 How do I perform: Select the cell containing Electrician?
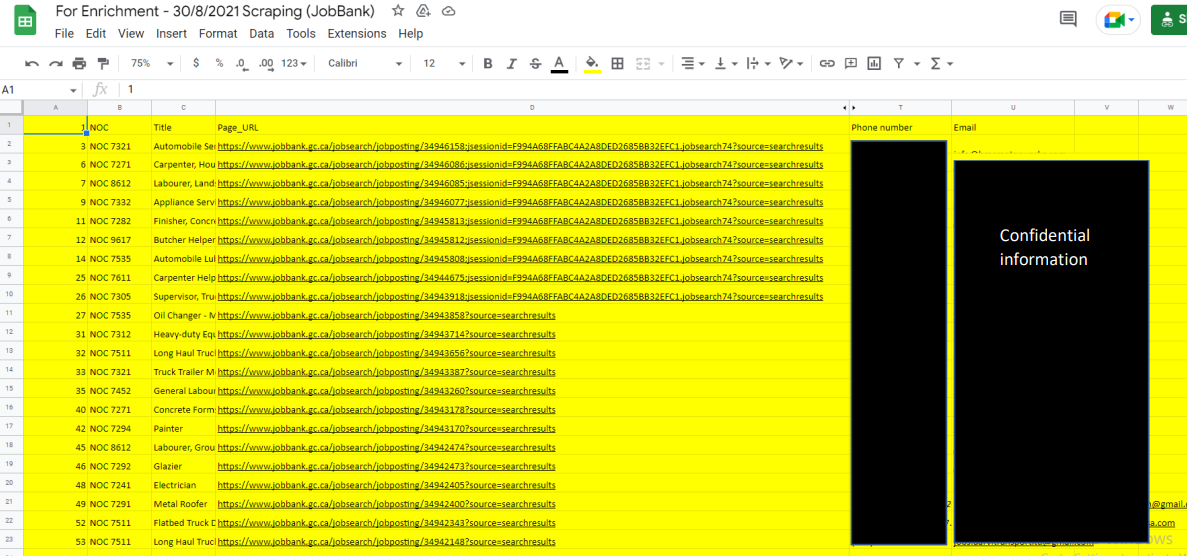183,485
